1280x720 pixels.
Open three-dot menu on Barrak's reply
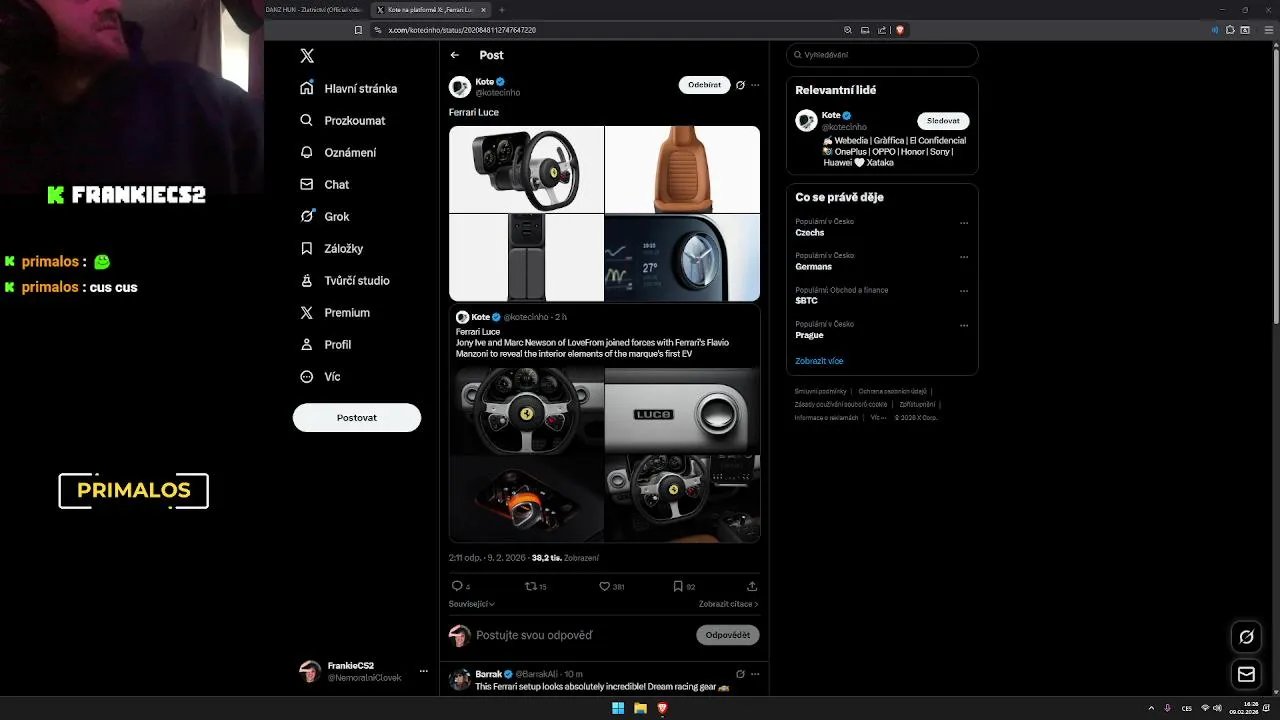tap(755, 674)
